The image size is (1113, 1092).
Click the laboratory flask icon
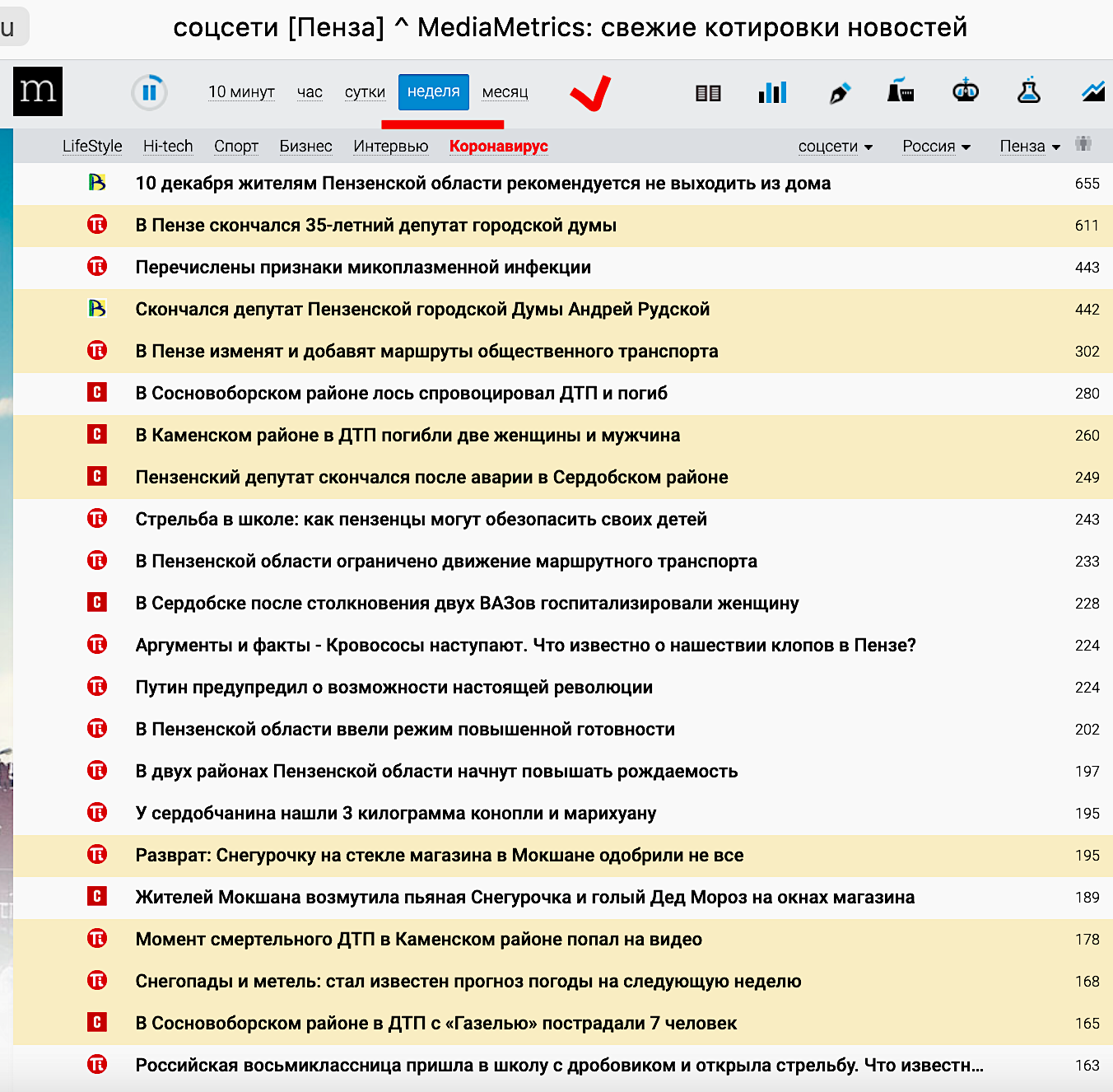pos(1029,90)
